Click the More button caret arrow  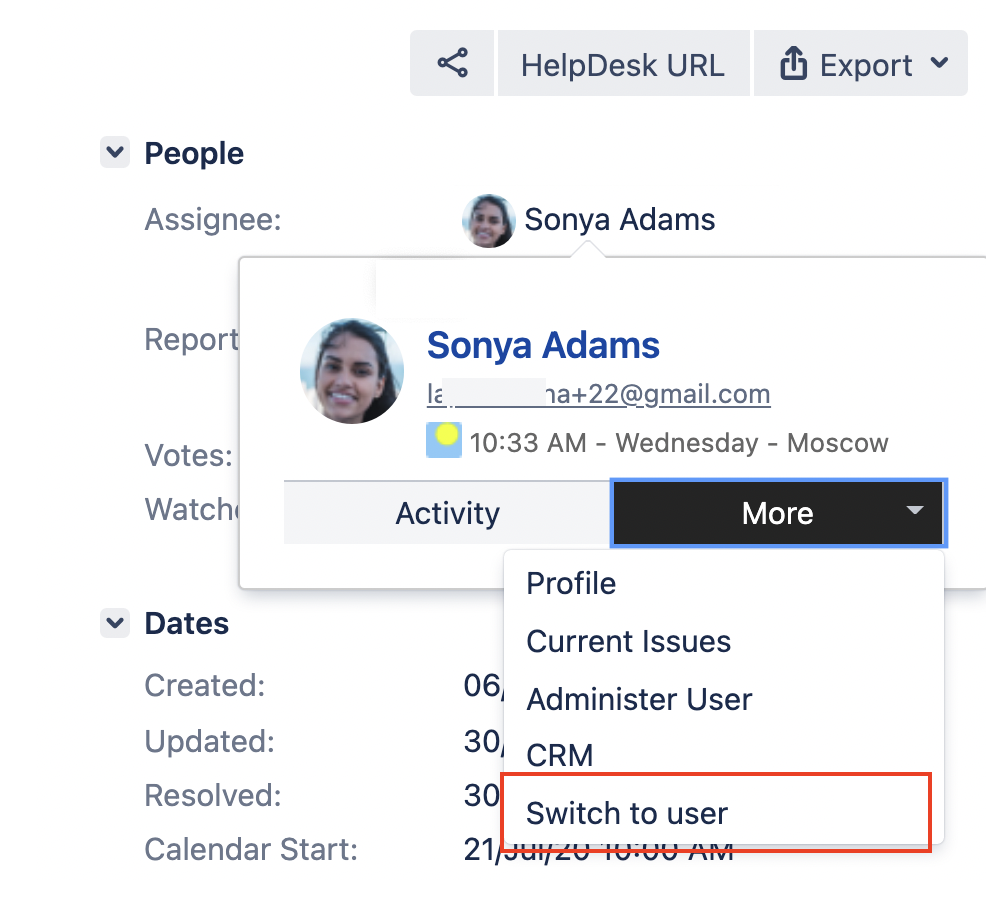coord(914,511)
